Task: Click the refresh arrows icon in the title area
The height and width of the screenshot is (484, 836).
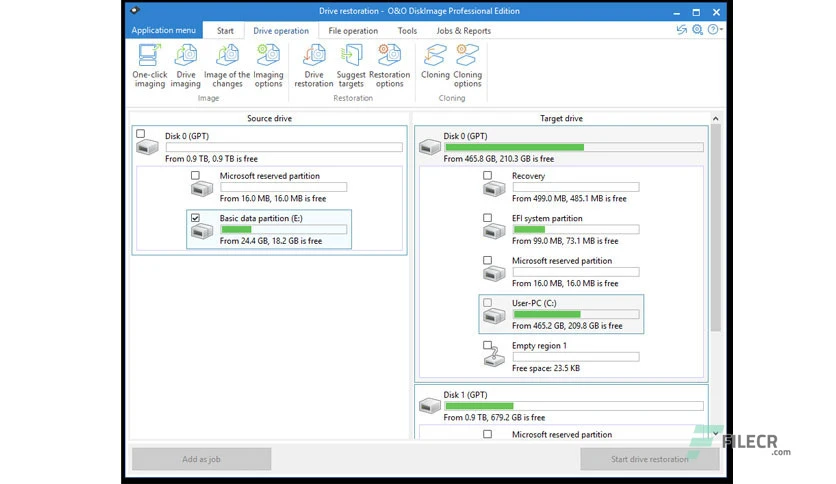Action: [681, 30]
